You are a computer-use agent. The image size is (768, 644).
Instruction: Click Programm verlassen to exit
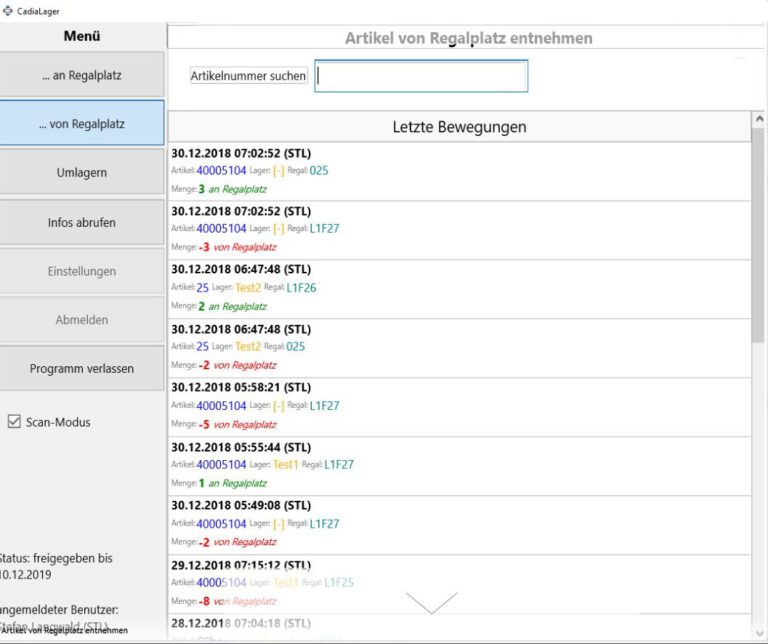(82, 368)
